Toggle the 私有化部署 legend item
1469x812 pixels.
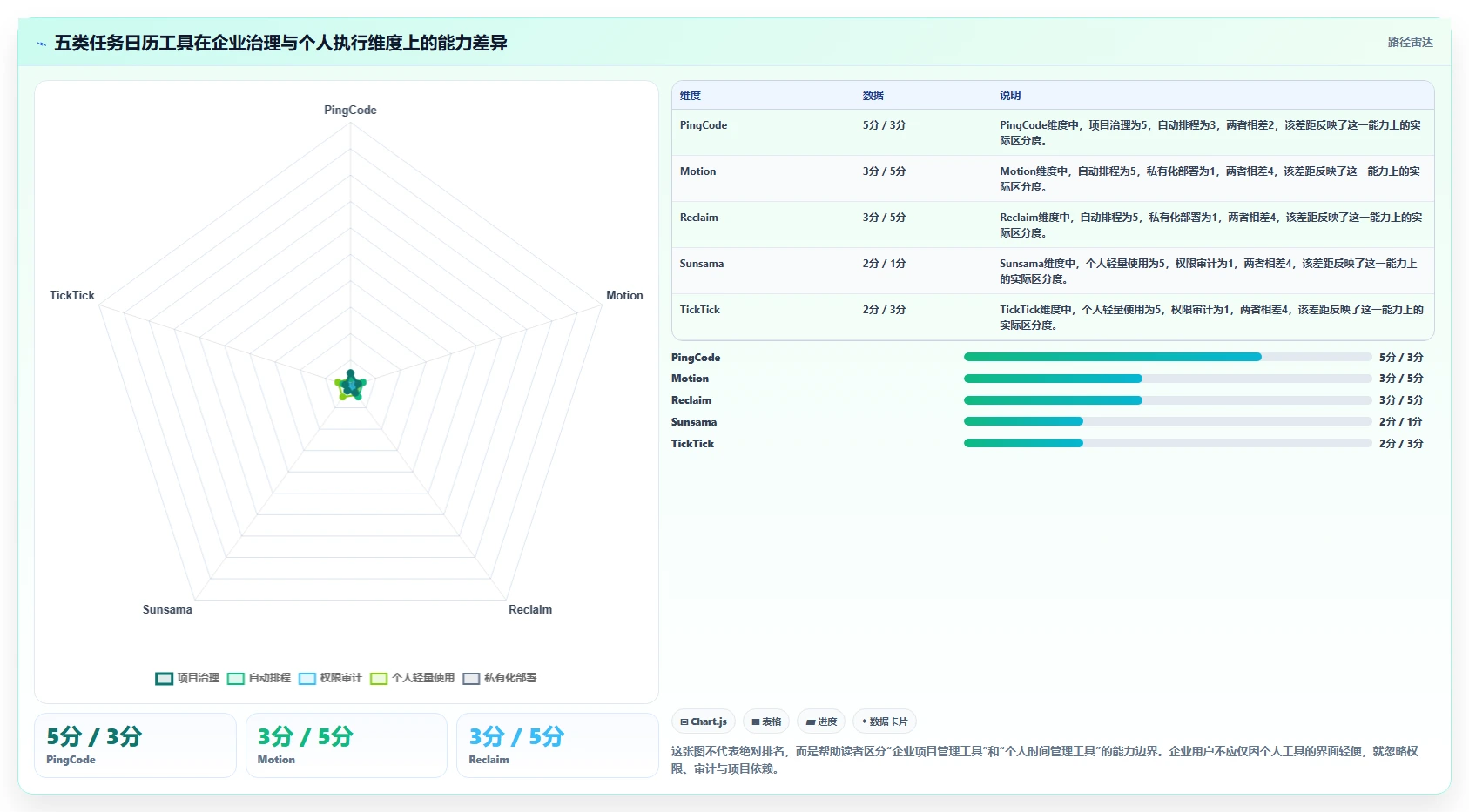click(x=499, y=678)
